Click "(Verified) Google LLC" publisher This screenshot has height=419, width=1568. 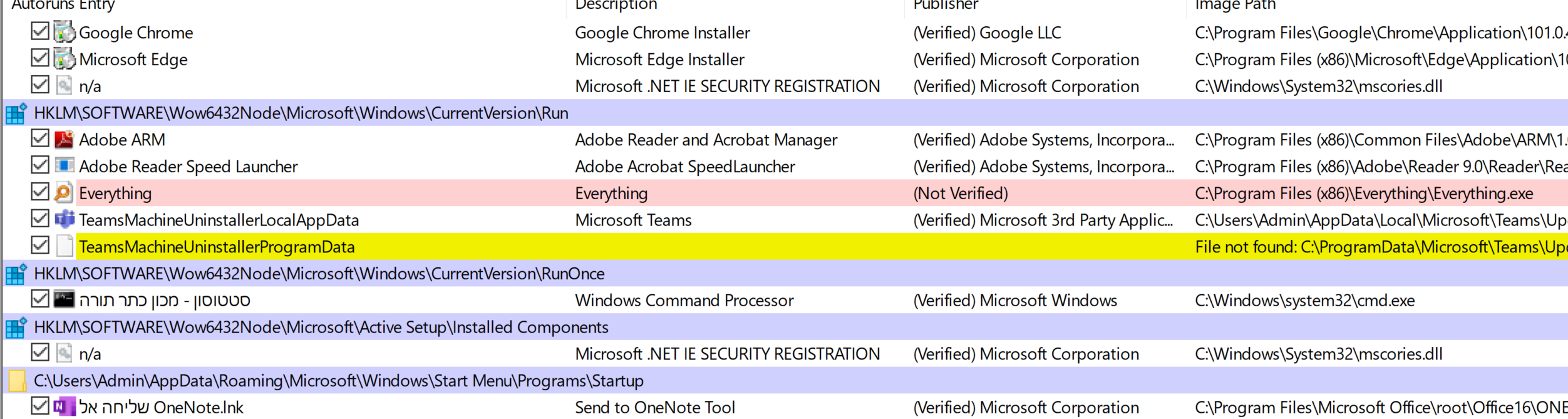coord(988,33)
